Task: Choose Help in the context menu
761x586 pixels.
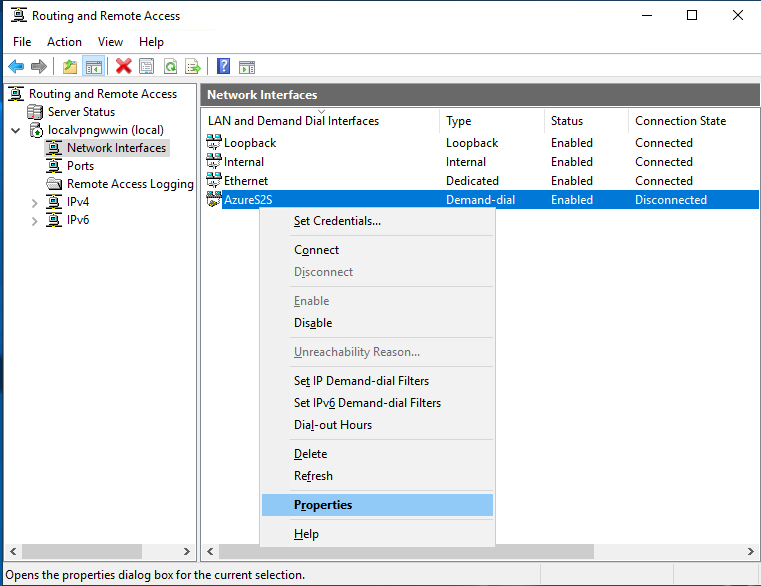Action: (378, 534)
